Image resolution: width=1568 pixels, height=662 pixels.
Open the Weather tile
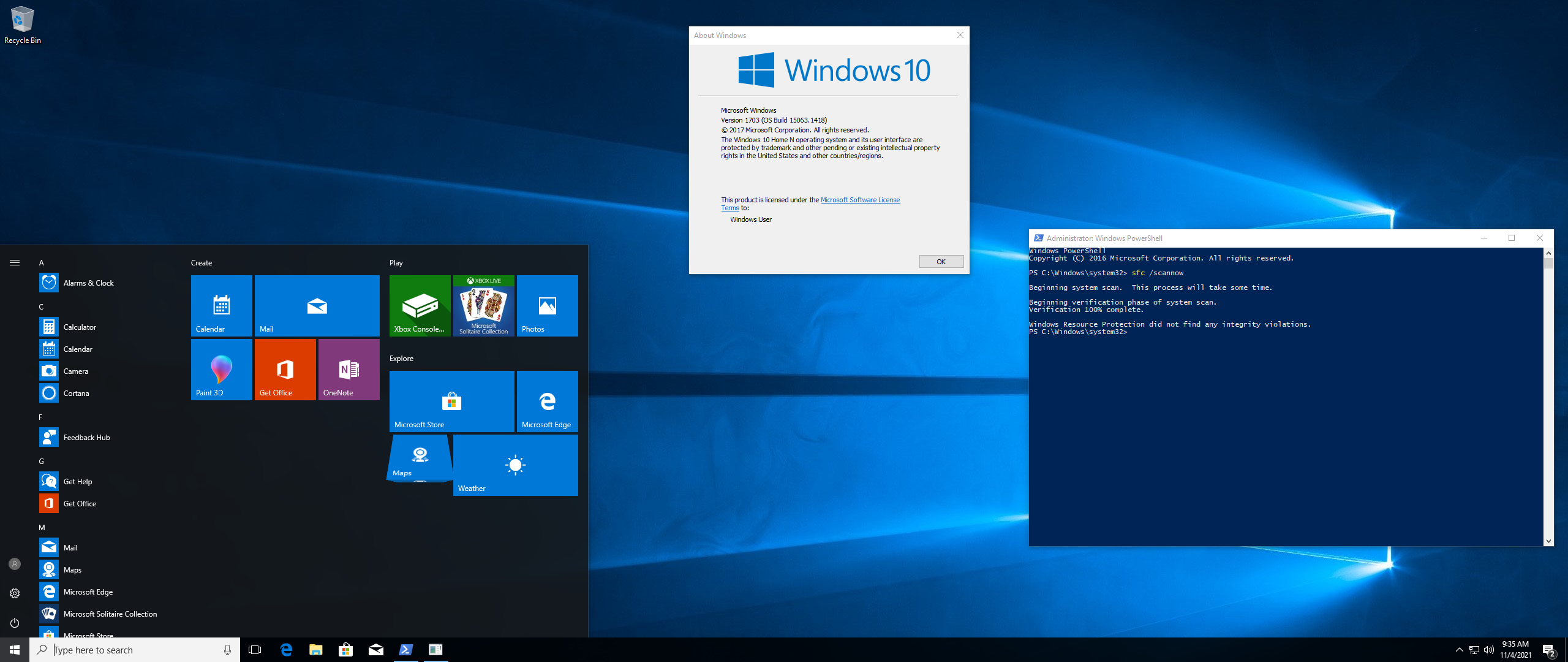pos(516,465)
